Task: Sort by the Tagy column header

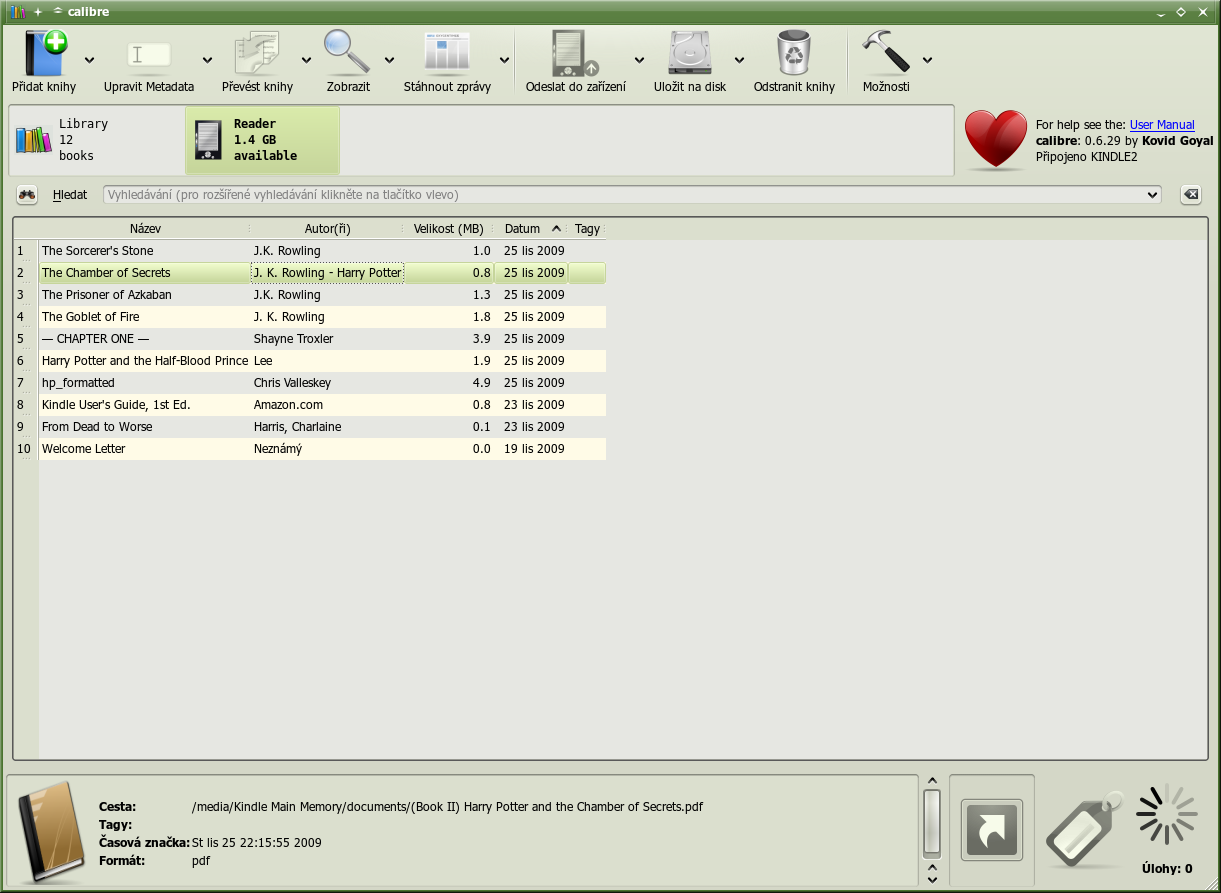Action: pyautogui.click(x=587, y=229)
